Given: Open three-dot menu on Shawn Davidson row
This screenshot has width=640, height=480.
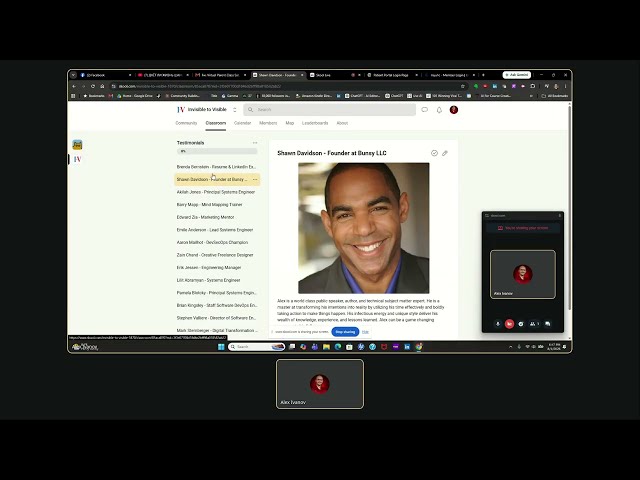Looking at the screenshot, I should click(x=255, y=180).
